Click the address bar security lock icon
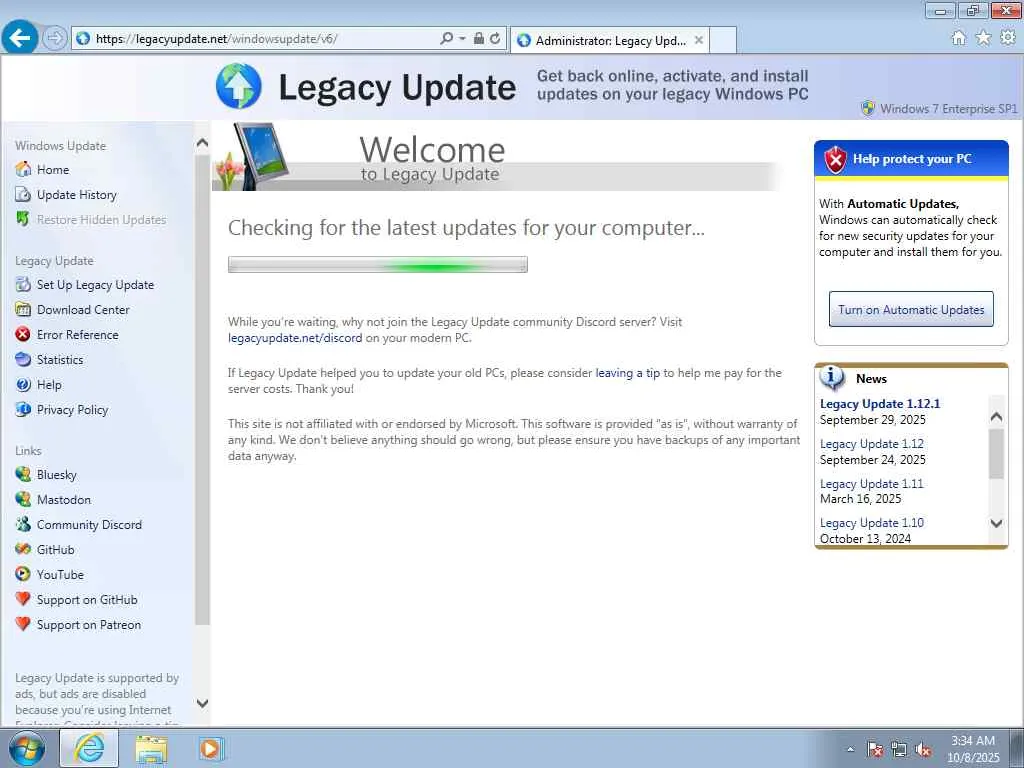Viewport: 1024px width, 768px height. [x=479, y=39]
